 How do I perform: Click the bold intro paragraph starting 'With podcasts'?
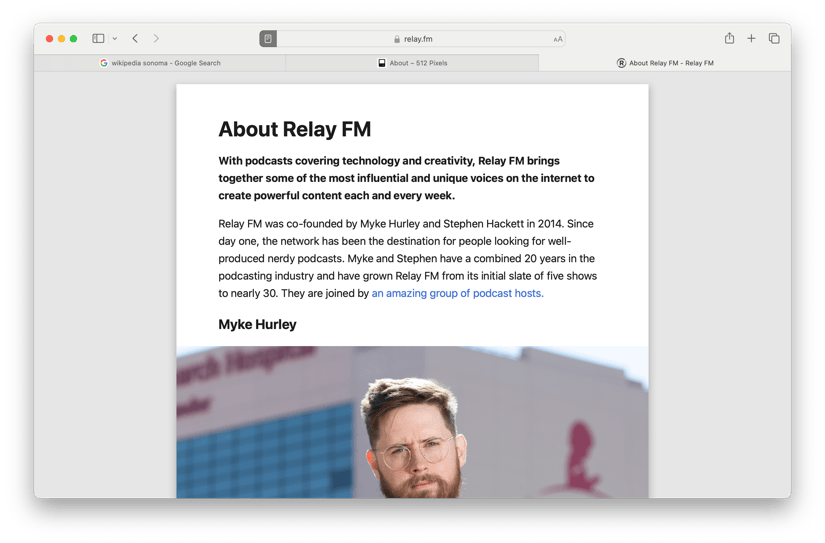click(406, 178)
